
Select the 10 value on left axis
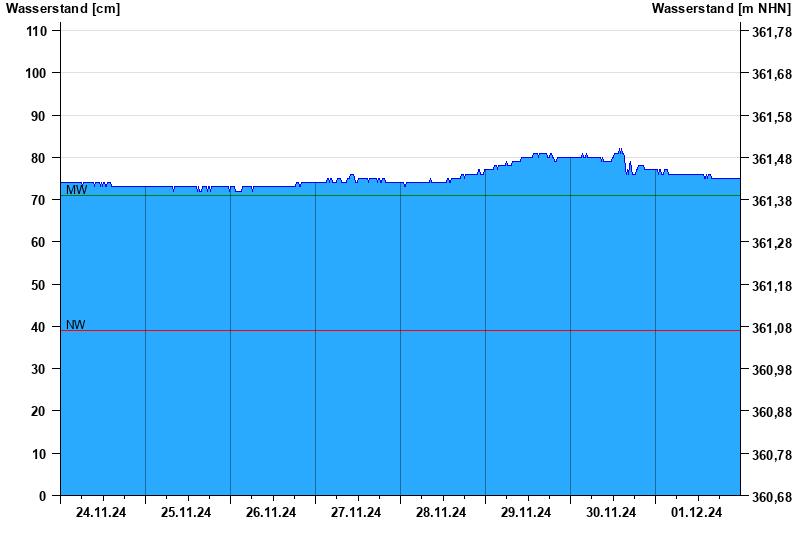coord(39,454)
